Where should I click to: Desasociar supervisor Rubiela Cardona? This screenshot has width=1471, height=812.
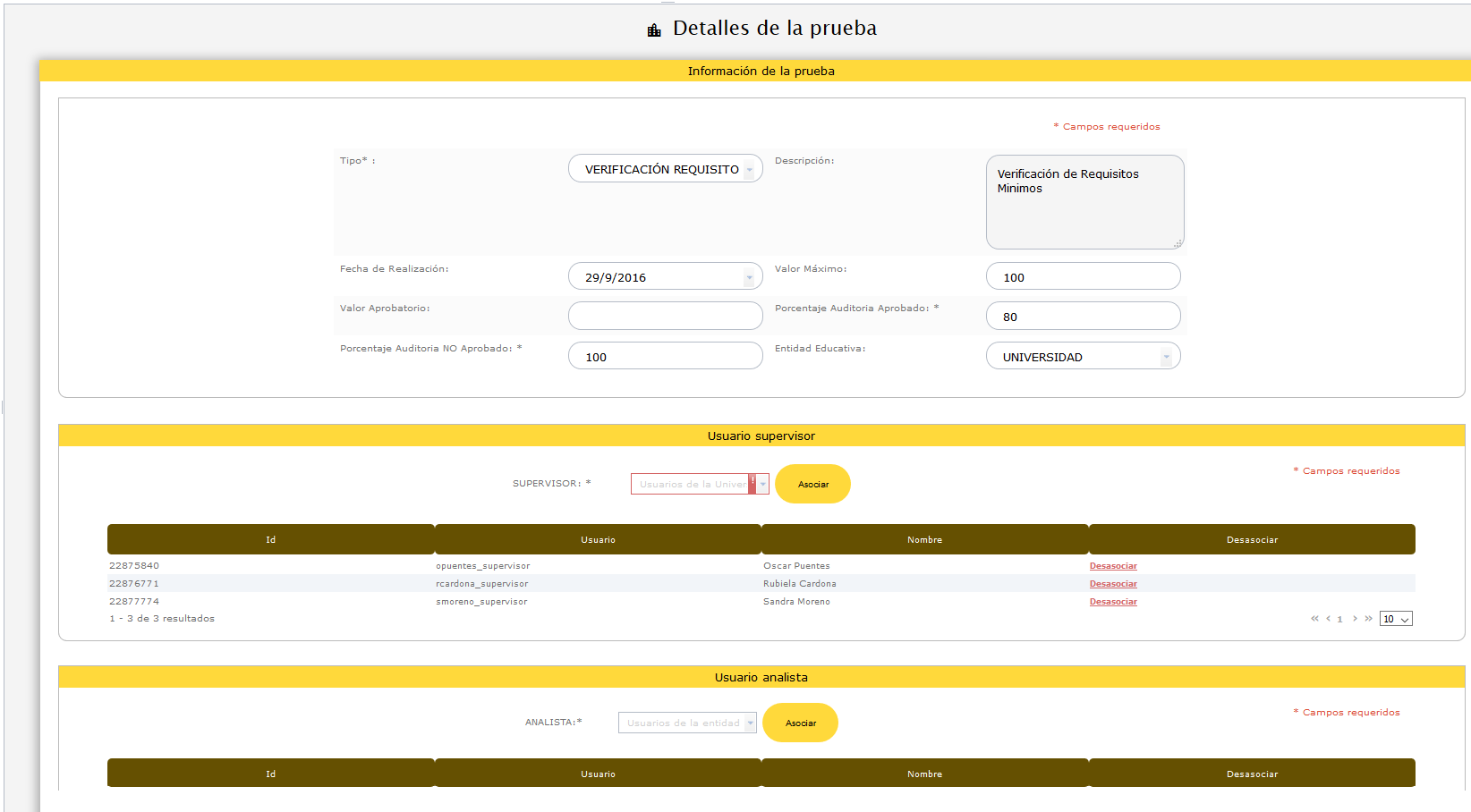click(x=1113, y=584)
